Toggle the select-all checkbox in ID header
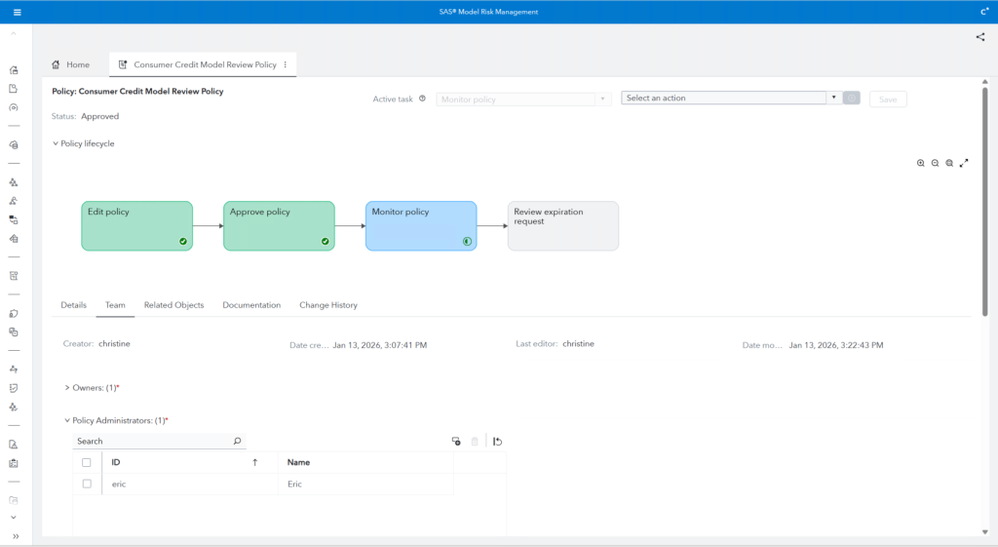The height and width of the screenshot is (547, 998). (x=87, y=462)
